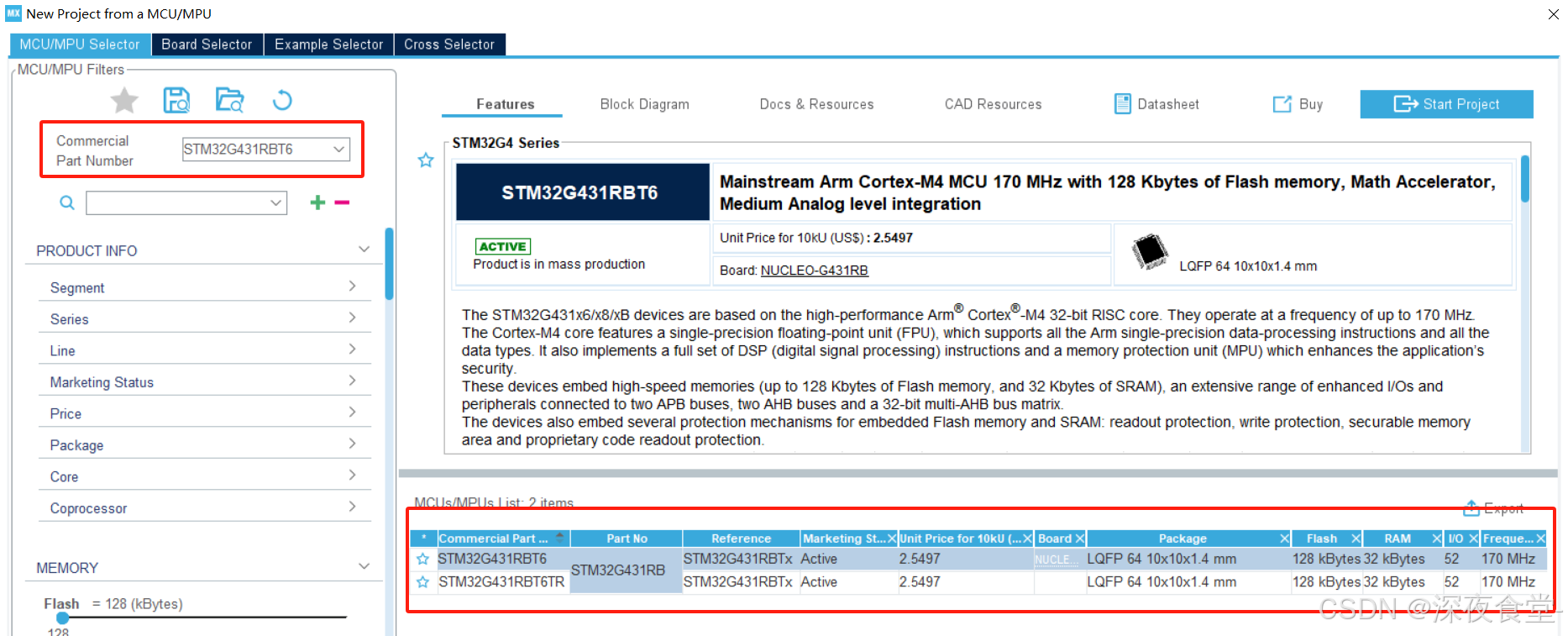Click the LQFP chip package image
Screen dimensions: 1568x636
click(1149, 250)
